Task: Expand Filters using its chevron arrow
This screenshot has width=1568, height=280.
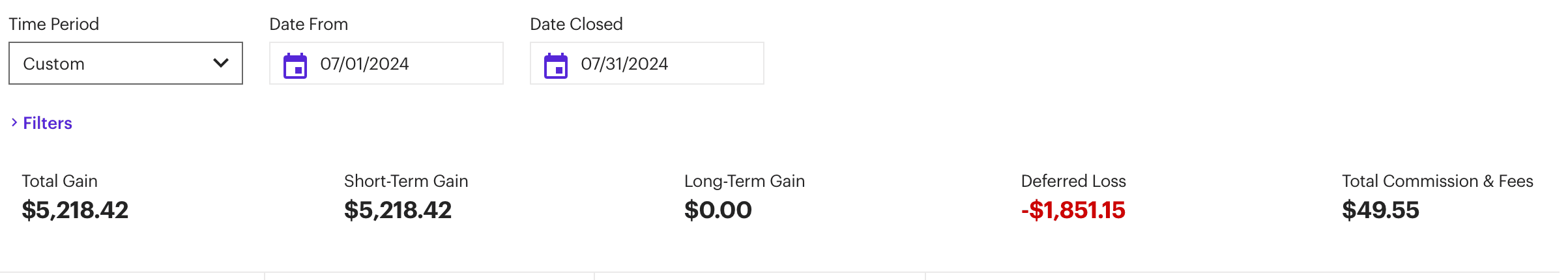Action: click(14, 122)
